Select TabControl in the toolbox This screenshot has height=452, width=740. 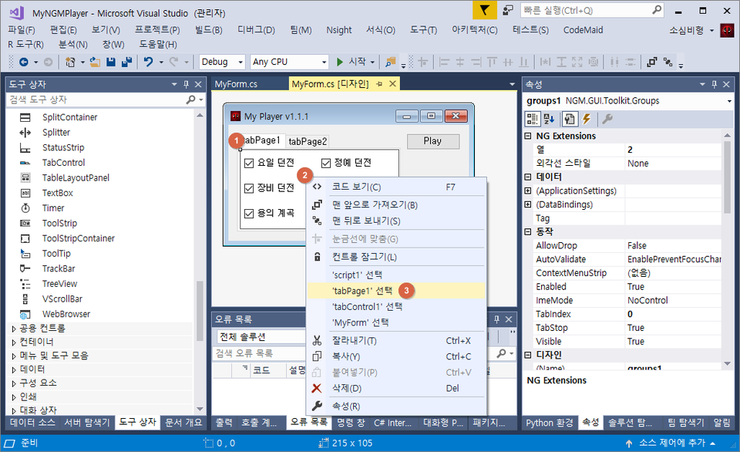pyautogui.click(x=64, y=162)
